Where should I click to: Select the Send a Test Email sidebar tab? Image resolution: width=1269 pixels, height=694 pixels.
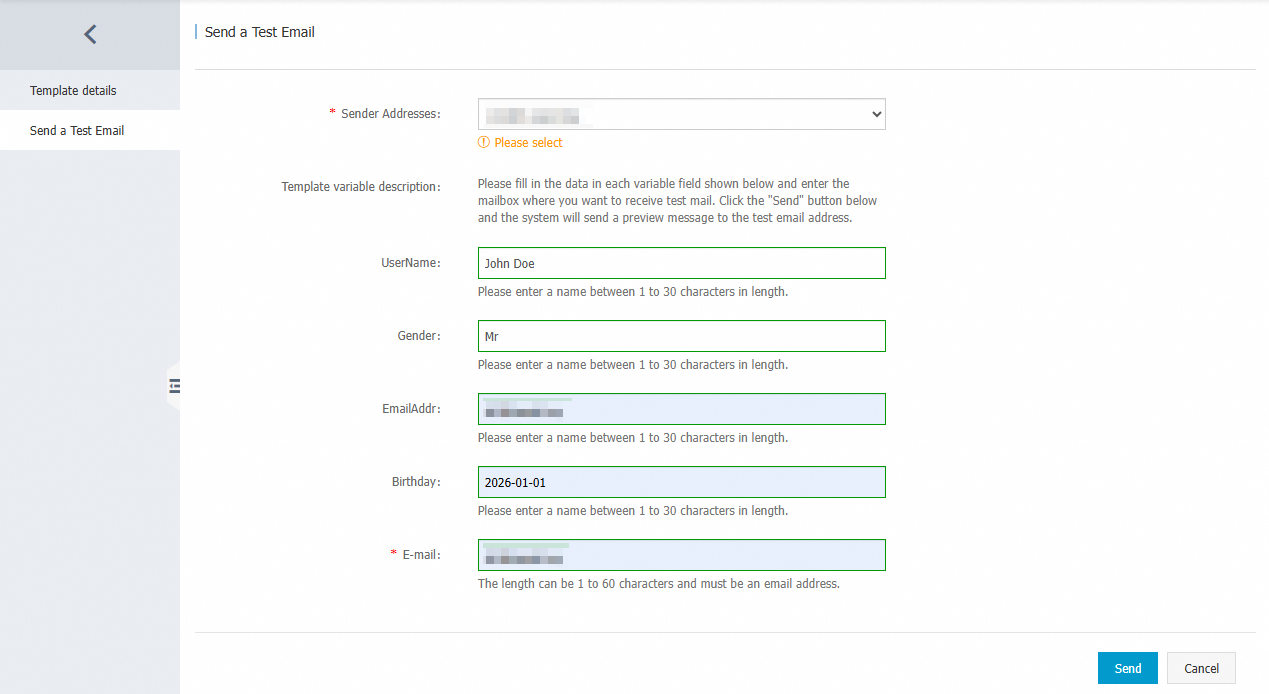[x=90, y=130]
